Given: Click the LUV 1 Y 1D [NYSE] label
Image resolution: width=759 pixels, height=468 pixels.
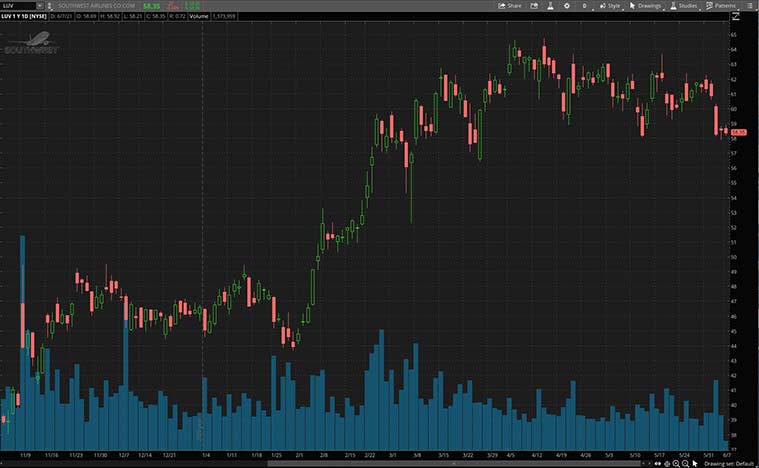Looking at the screenshot, I should point(24,16).
